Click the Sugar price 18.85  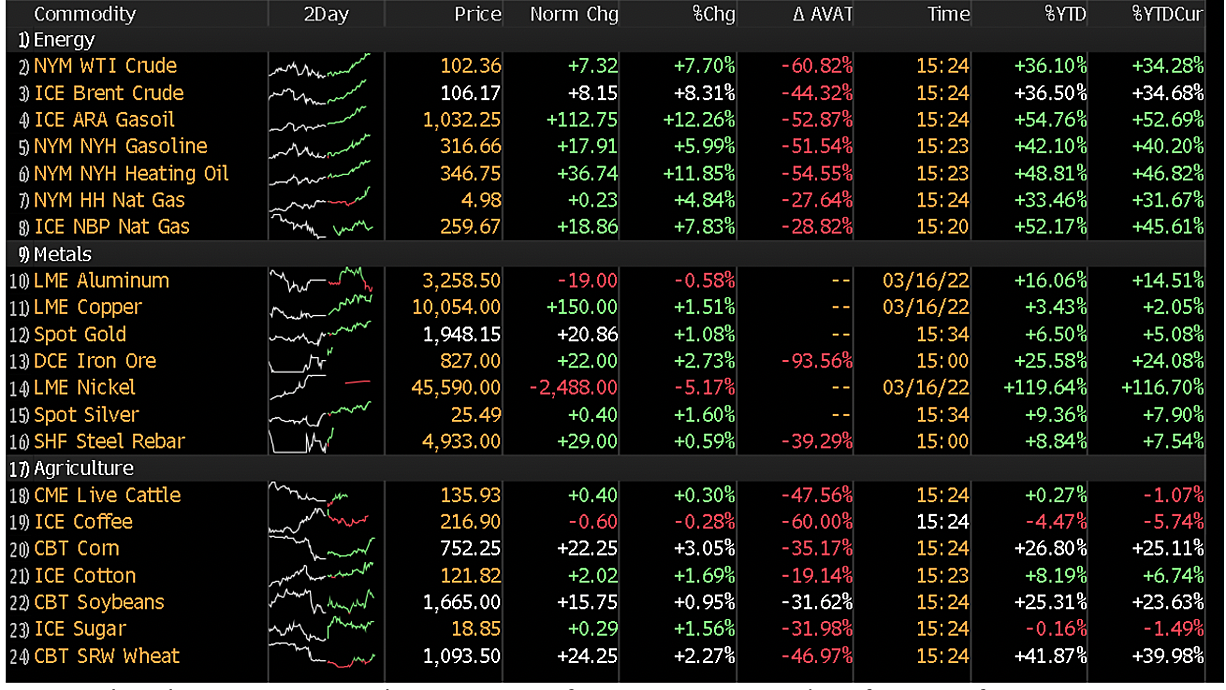coord(475,629)
